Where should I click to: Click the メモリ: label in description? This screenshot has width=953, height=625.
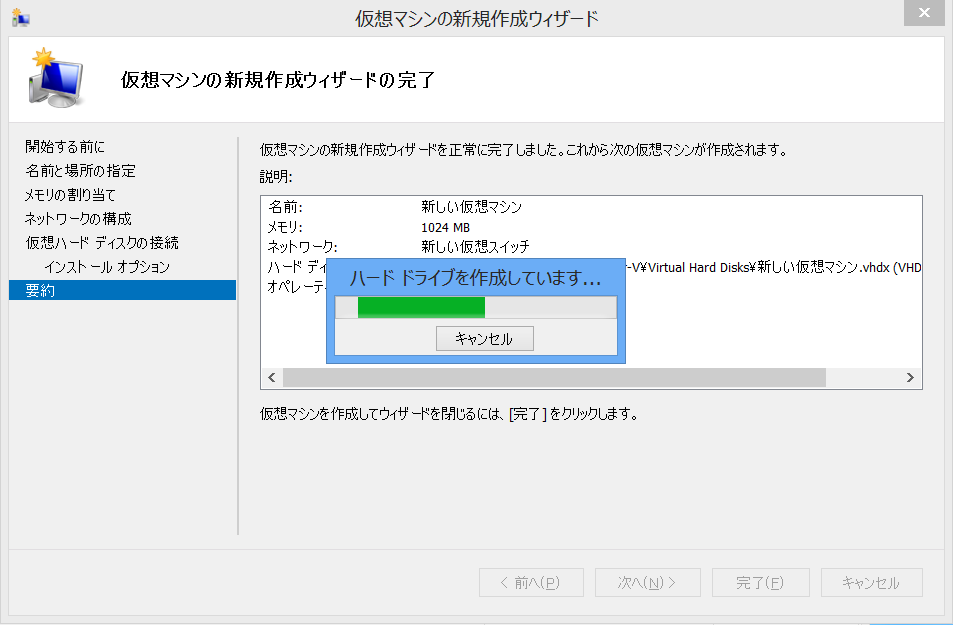click(x=285, y=227)
